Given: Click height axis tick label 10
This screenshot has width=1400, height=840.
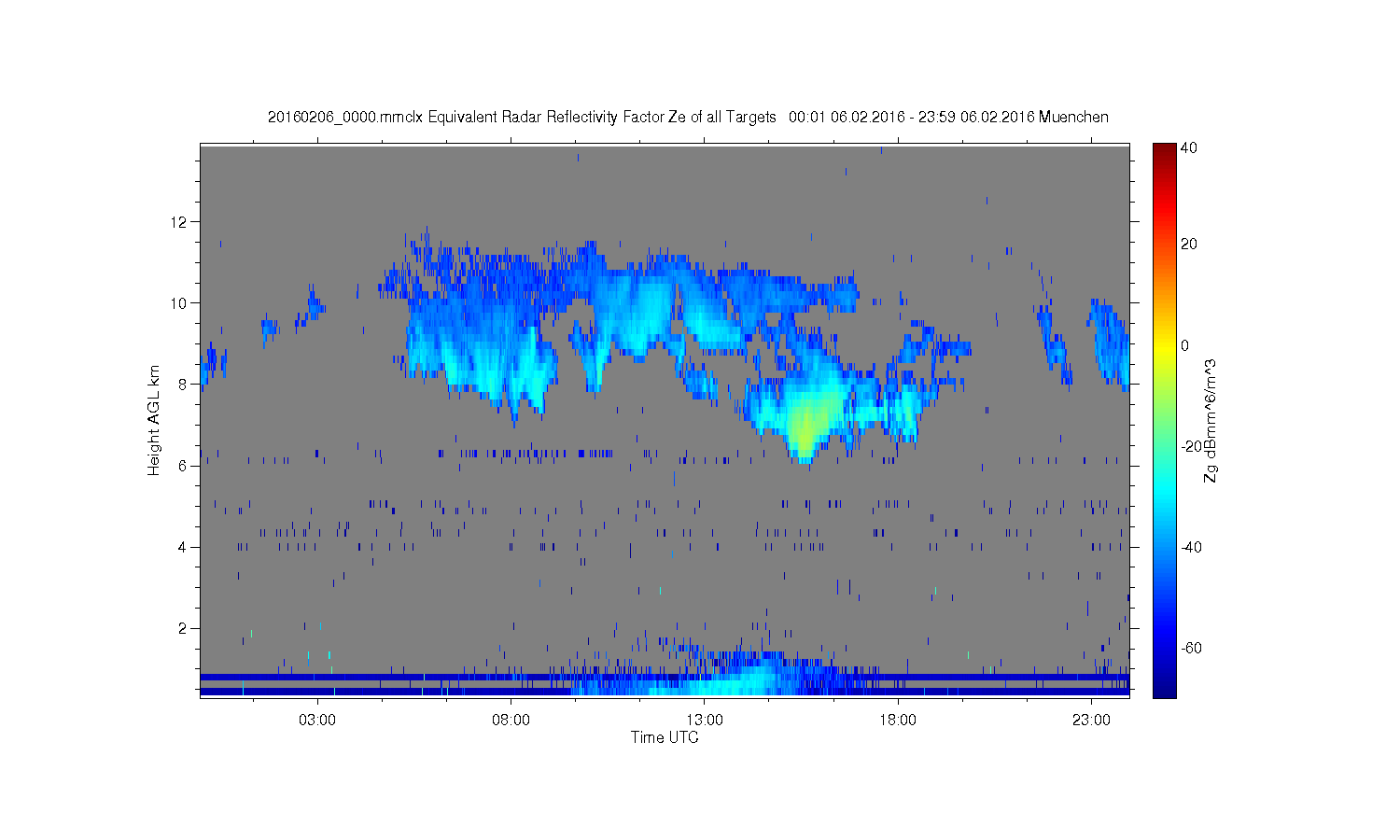Looking at the screenshot, I should point(180,303).
